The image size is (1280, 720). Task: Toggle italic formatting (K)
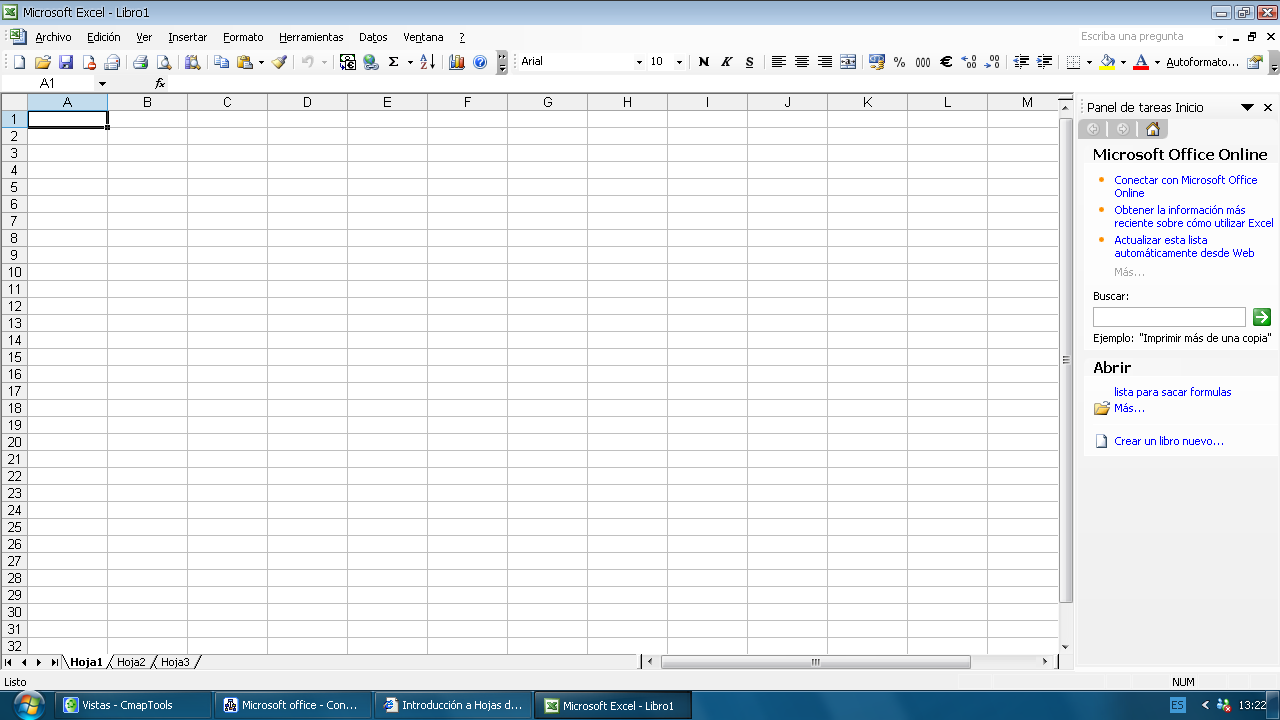pyautogui.click(x=726, y=62)
